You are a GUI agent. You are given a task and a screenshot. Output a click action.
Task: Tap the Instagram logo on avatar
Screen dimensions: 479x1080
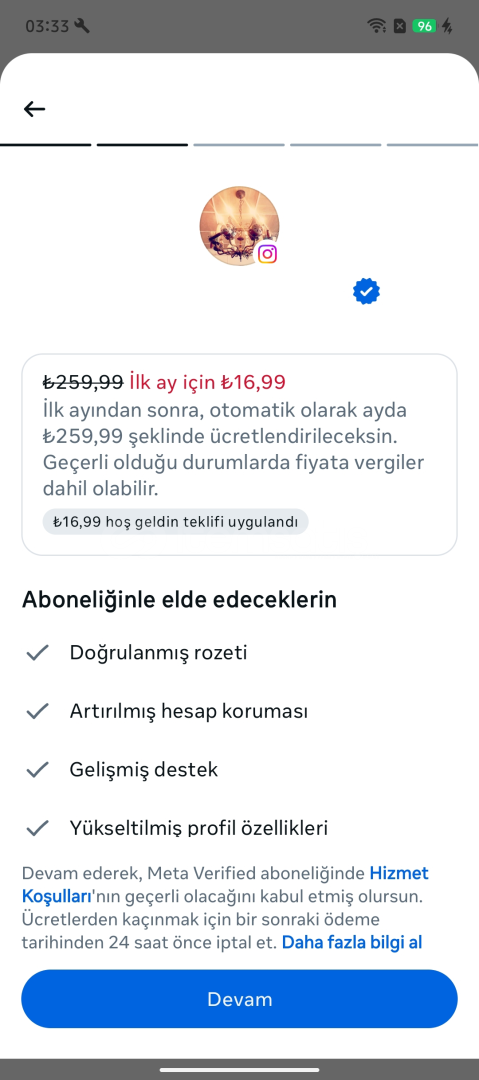[267, 254]
